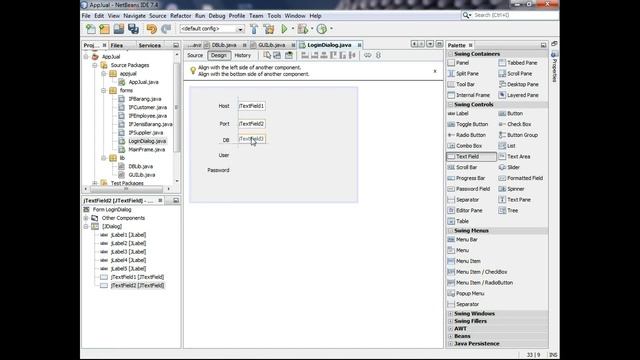
Task: Click the Debug Project toolbar icon
Action: (x=302, y=29)
